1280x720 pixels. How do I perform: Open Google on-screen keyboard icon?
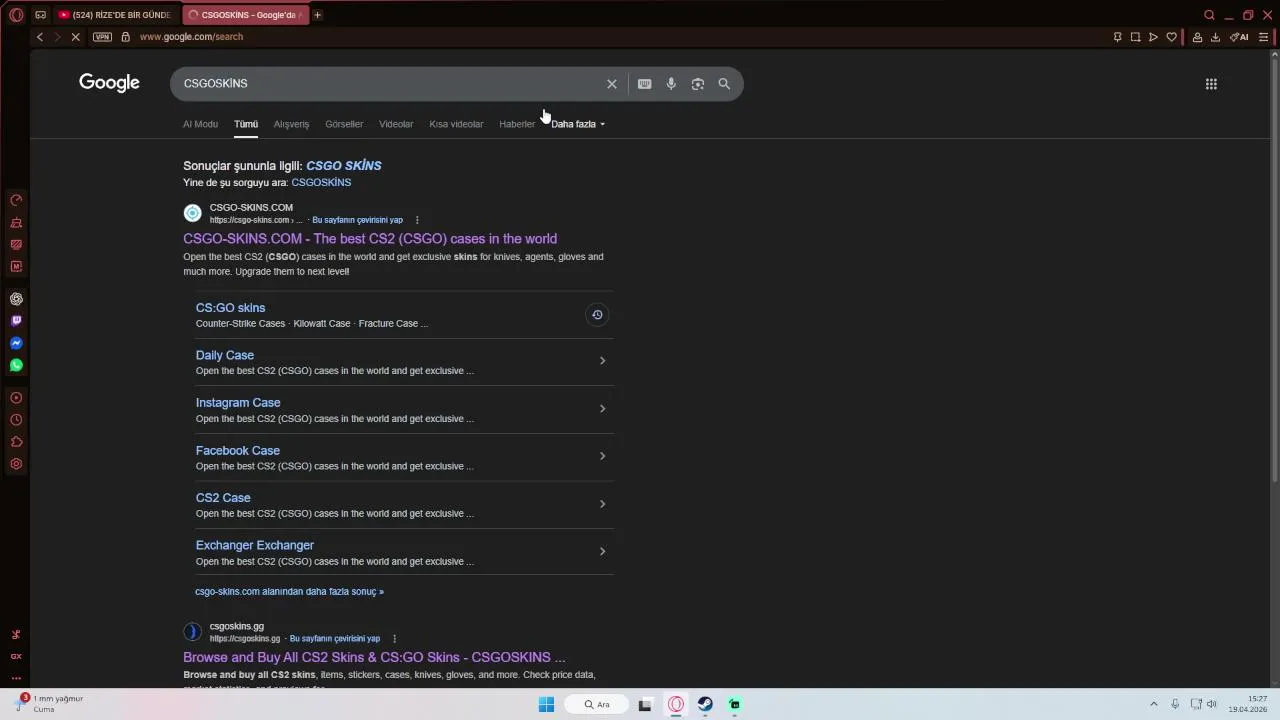pyautogui.click(x=644, y=84)
